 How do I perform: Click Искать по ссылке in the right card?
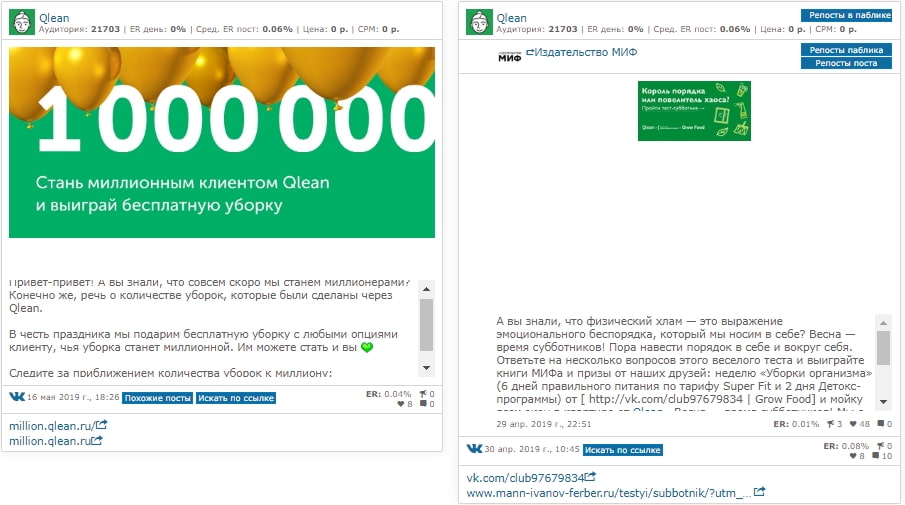coord(622,450)
